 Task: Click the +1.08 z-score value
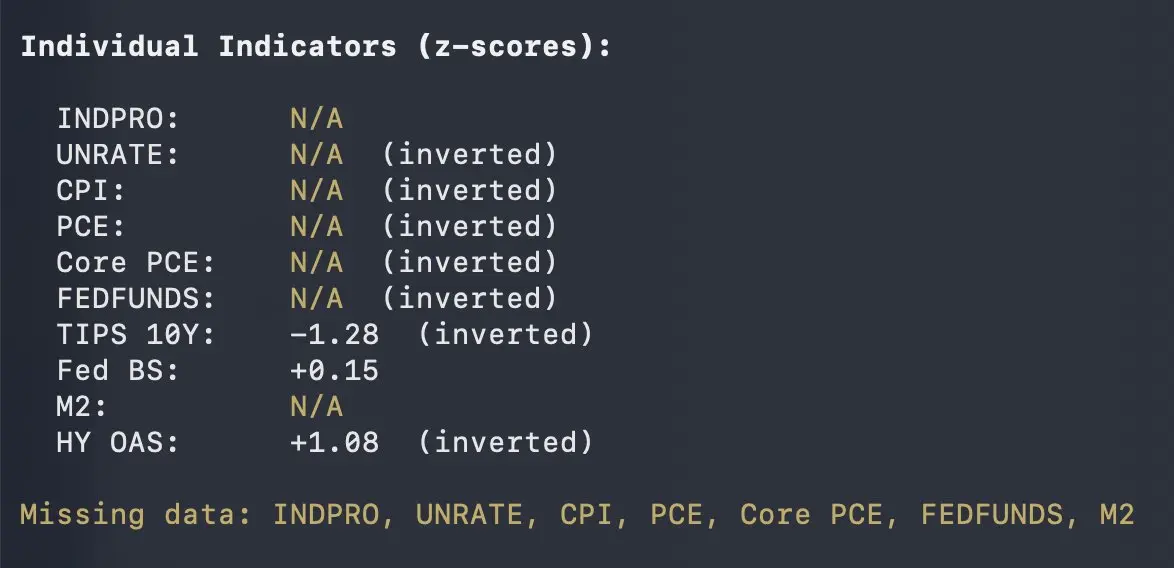(x=334, y=443)
